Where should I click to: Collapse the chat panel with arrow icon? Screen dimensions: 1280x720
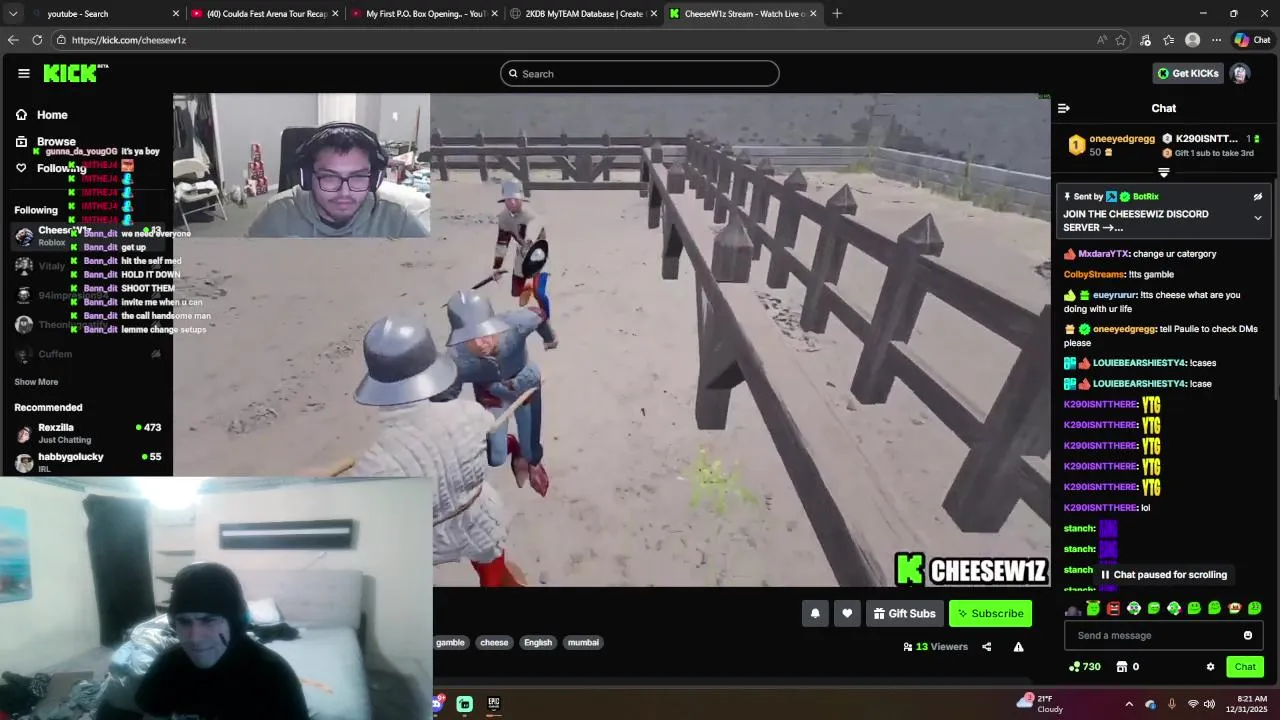[1064, 108]
